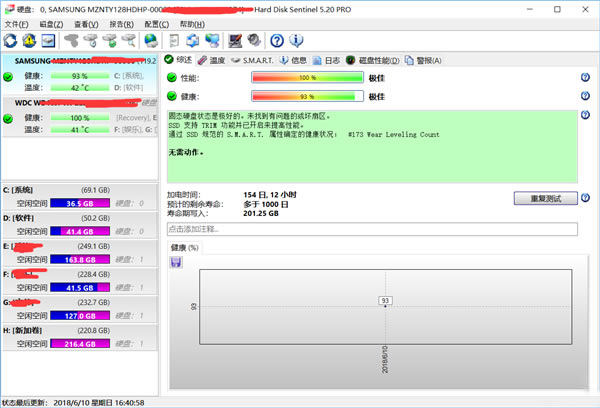The width and height of the screenshot is (600, 408).
Task: Click the refresh disks toolbar icon
Action: 11,41
